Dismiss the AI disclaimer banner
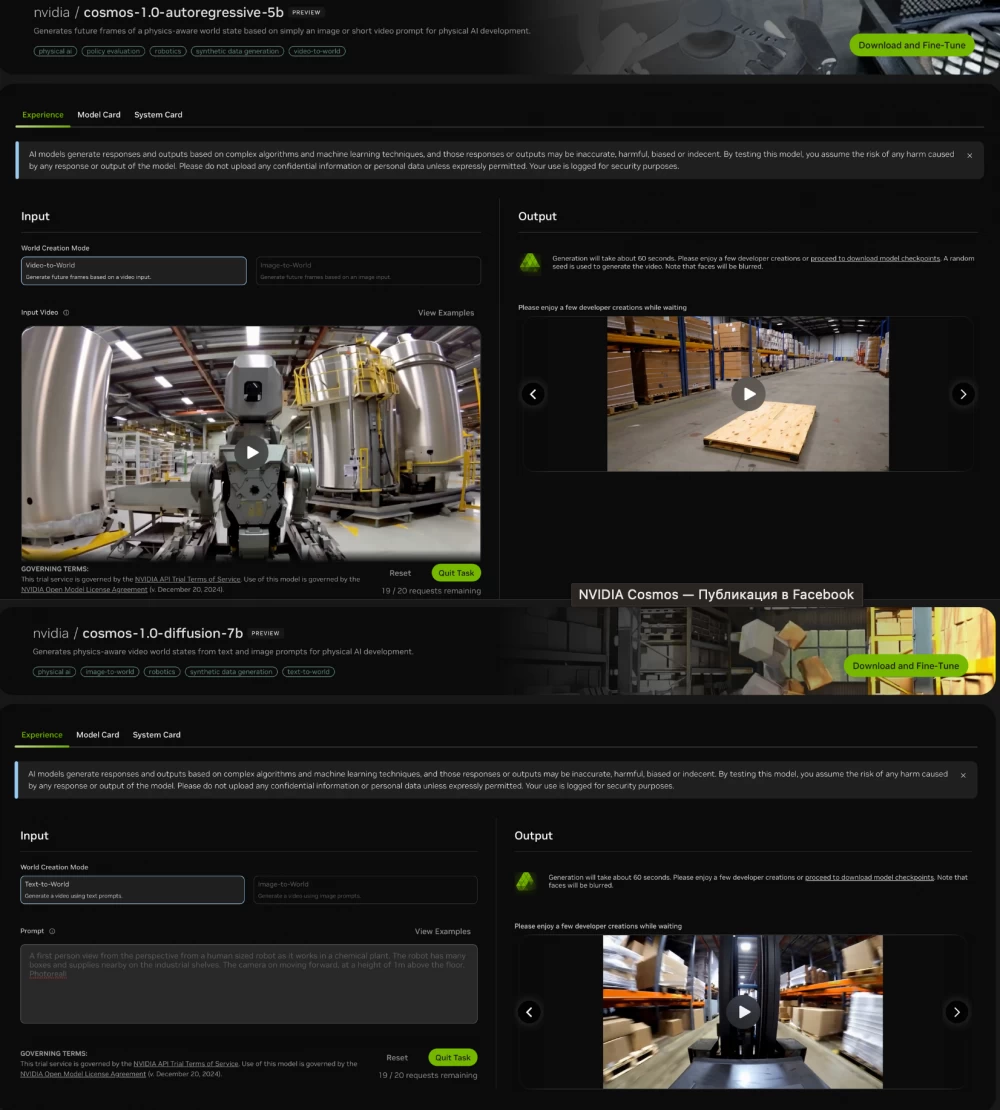The image size is (1000, 1110). (x=968, y=155)
